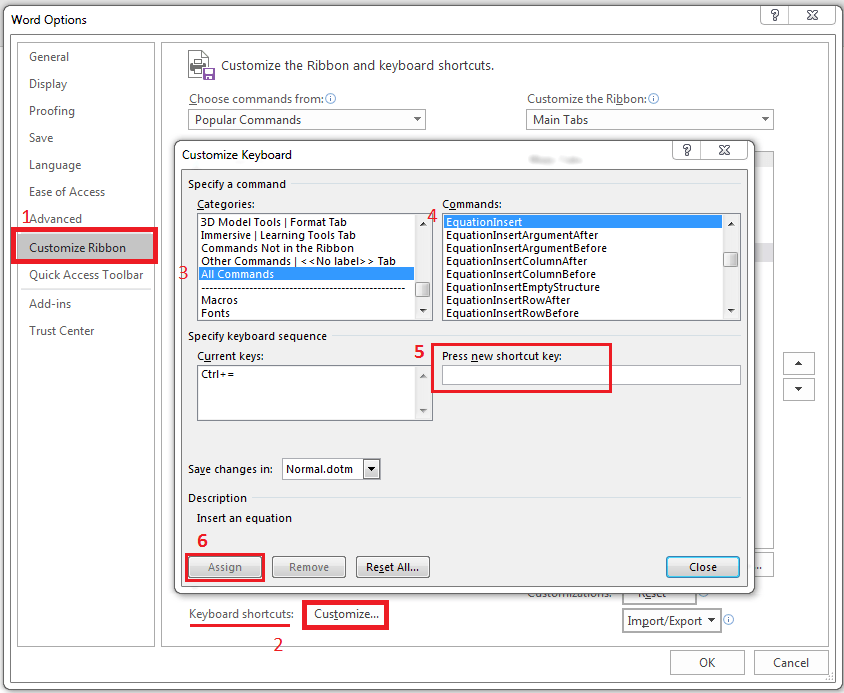Switch to Quick Access Toolbar section

[86, 275]
